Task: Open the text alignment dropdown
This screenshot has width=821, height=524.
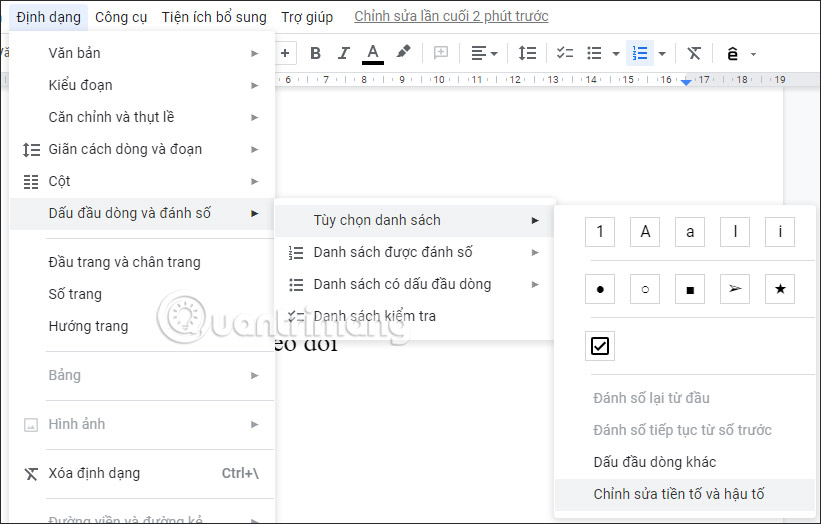Action: click(484, 53)
